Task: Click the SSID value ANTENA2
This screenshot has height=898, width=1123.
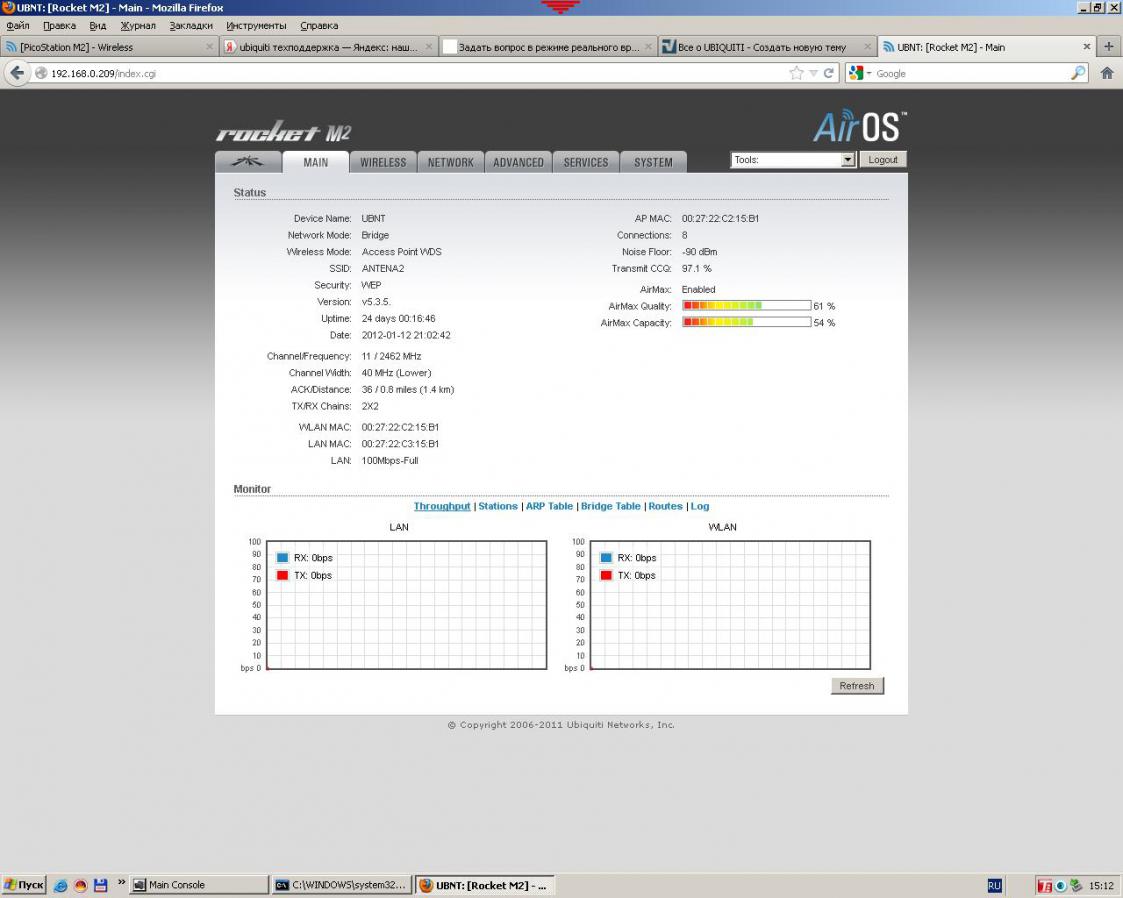Action: coord(382,269)
